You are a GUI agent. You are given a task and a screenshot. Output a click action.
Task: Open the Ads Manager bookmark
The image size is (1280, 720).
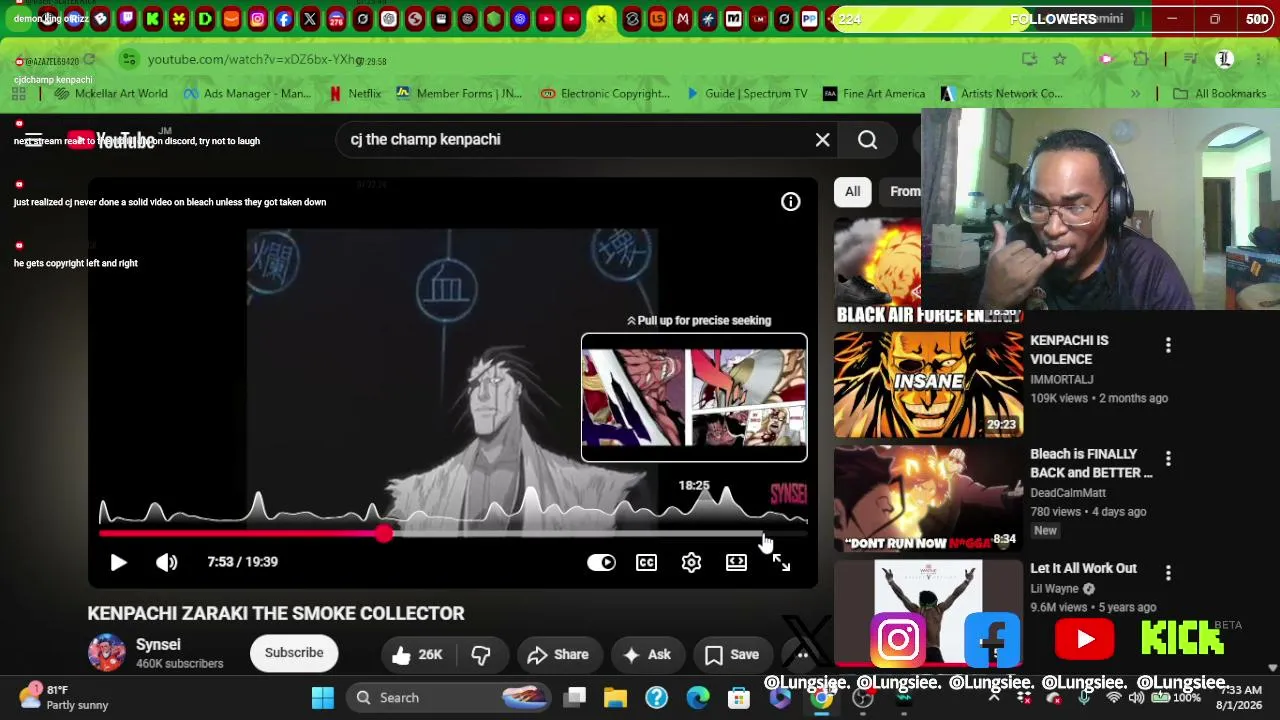tap(248, 94)
